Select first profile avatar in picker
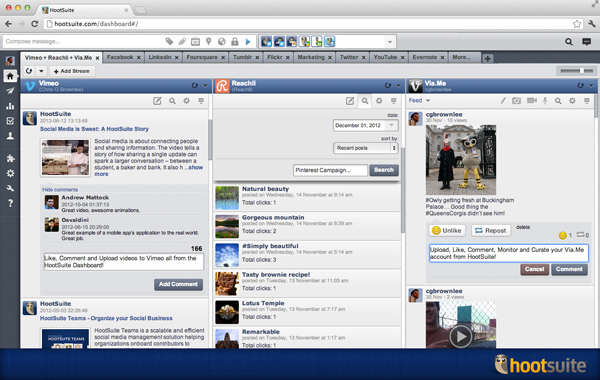 point(266,41)
